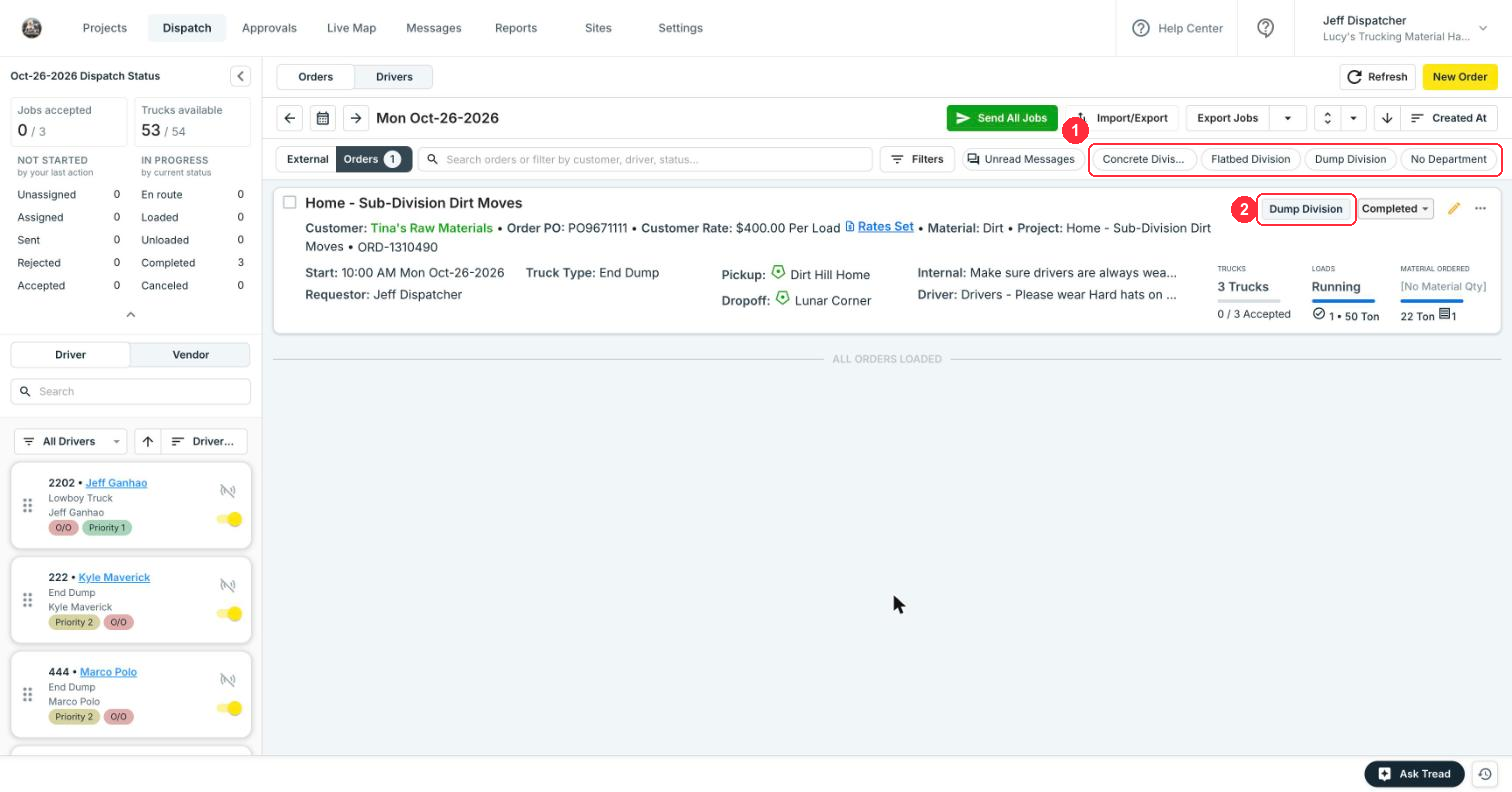This screenshot has width=1512, height=792.
Task: Open the Created At sort dropdown
Action: point(1449,118)
